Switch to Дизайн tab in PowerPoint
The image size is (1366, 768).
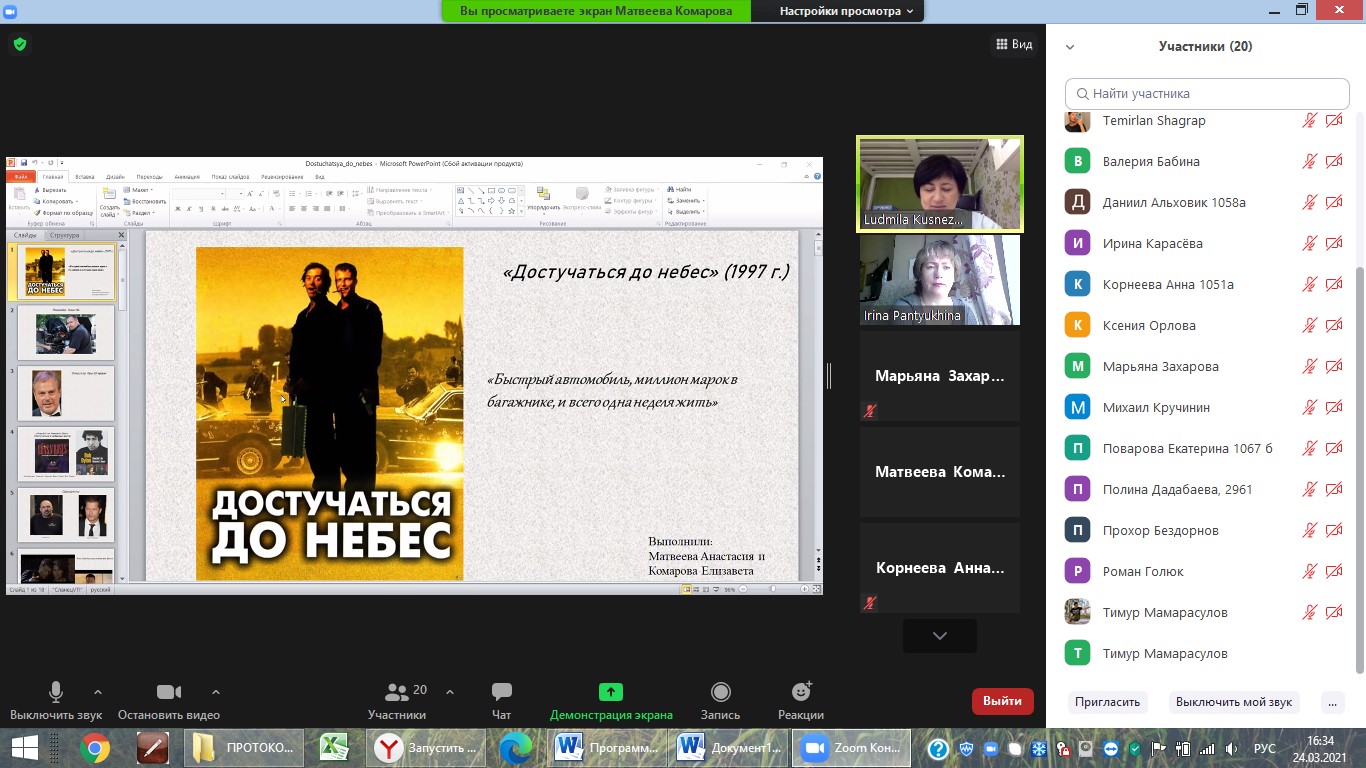115,176
